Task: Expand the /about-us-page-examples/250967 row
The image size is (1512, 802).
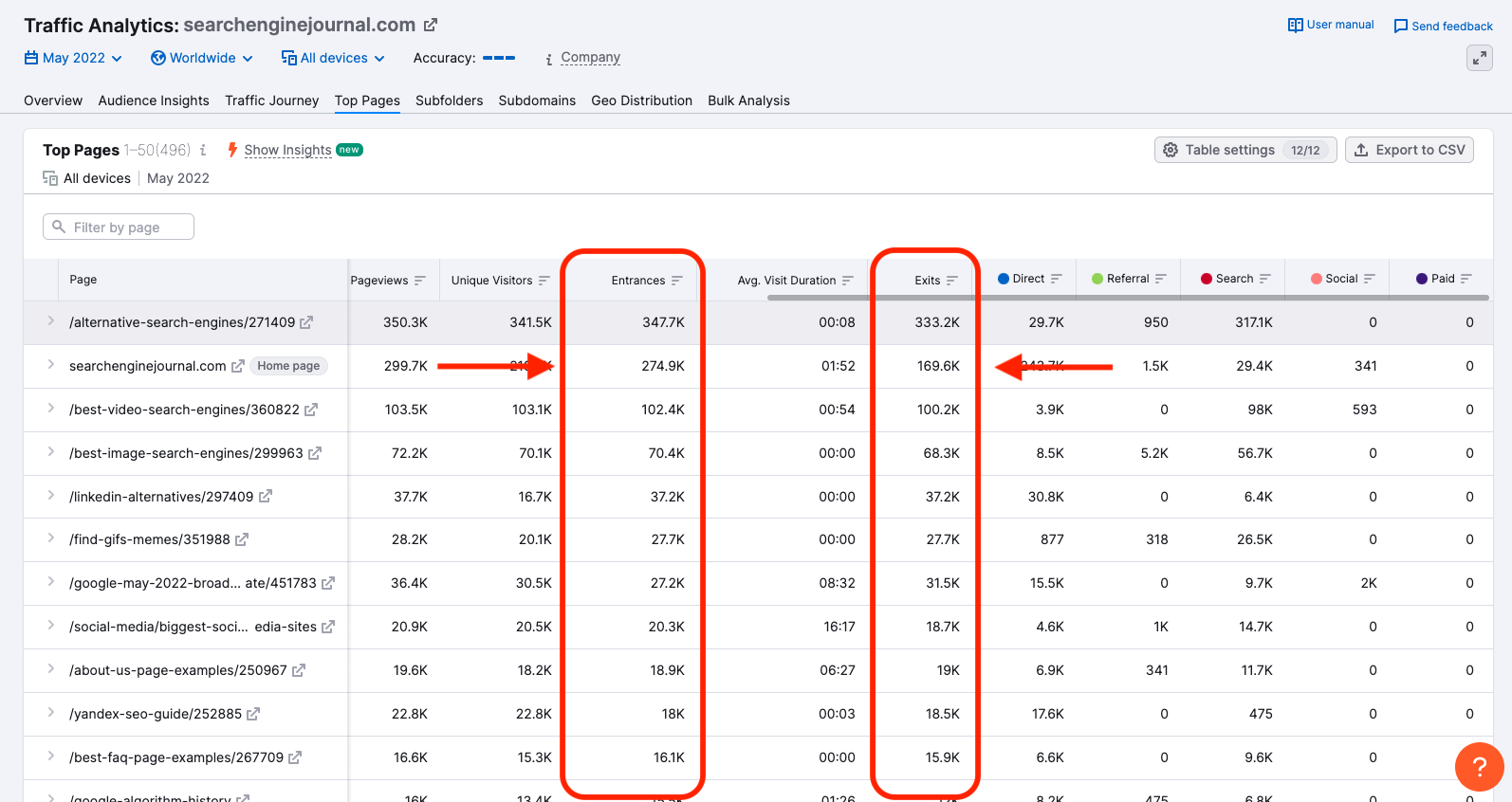Action: click(x=51, y=669)
